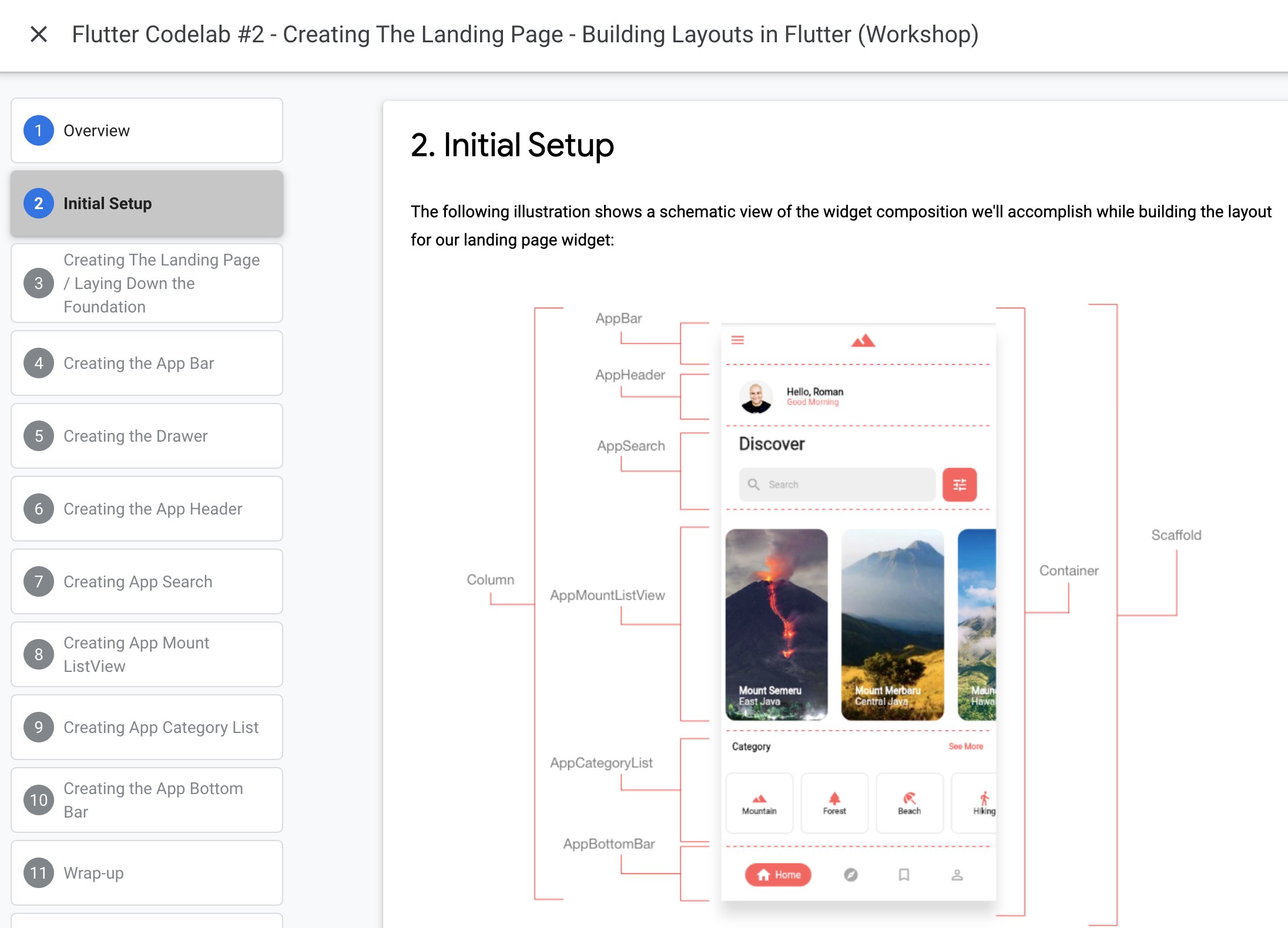Click the Category label in mockup
Screen dimensions: 1288x928
point(751,747)
